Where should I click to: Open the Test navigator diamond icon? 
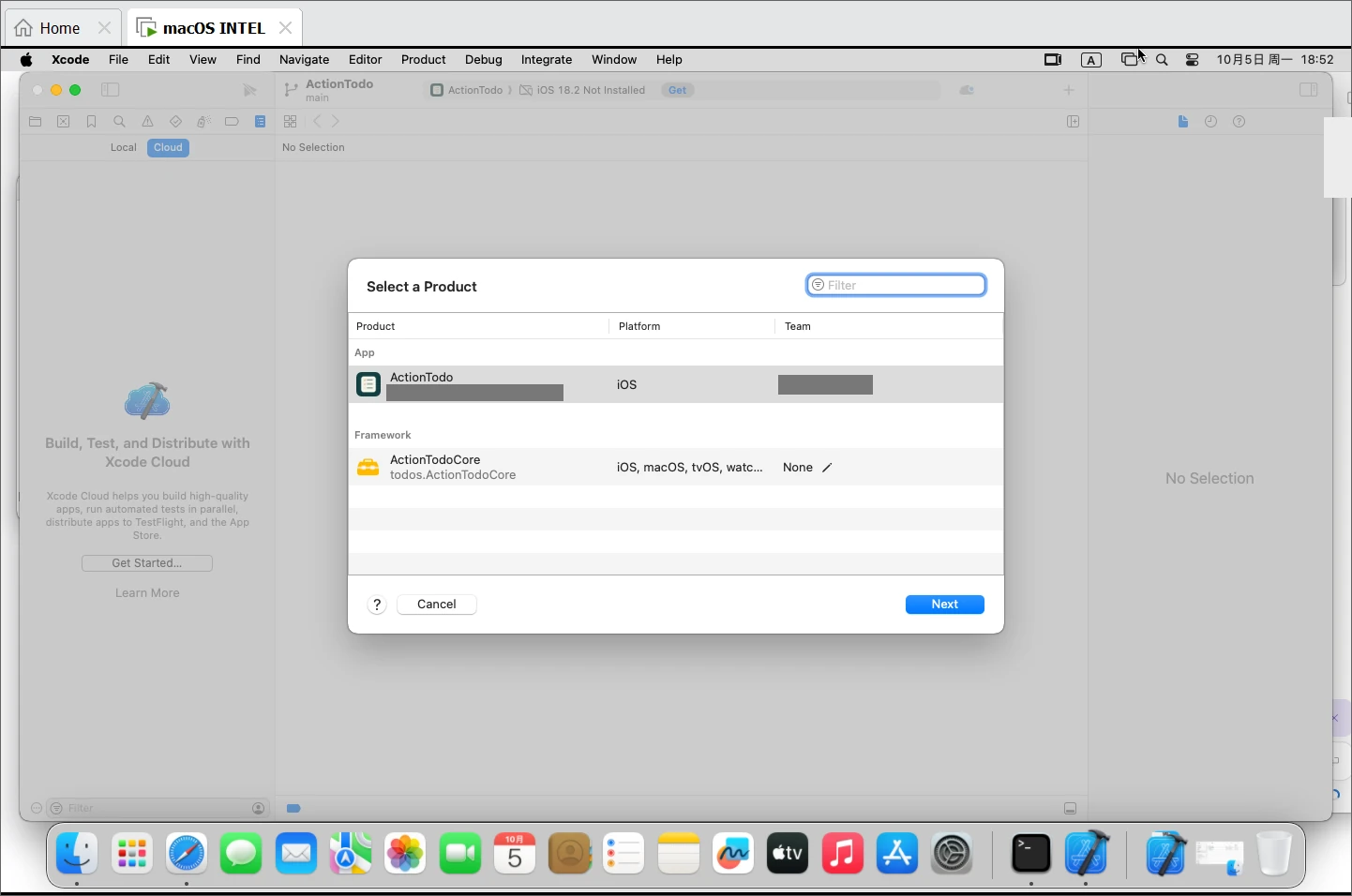click(x=175, y=122)
